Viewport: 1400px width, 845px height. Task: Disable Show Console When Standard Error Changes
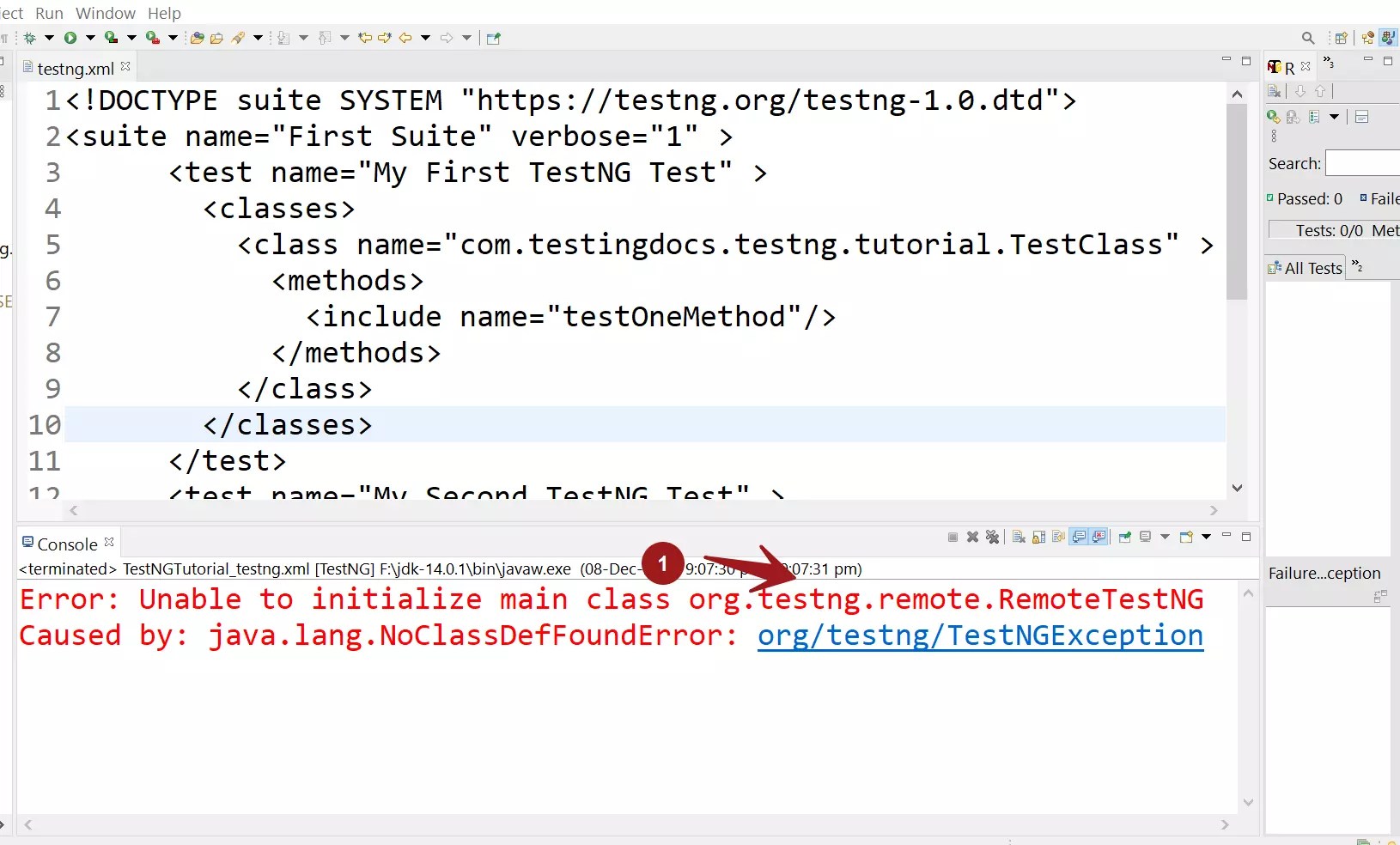pos(1098,538)
